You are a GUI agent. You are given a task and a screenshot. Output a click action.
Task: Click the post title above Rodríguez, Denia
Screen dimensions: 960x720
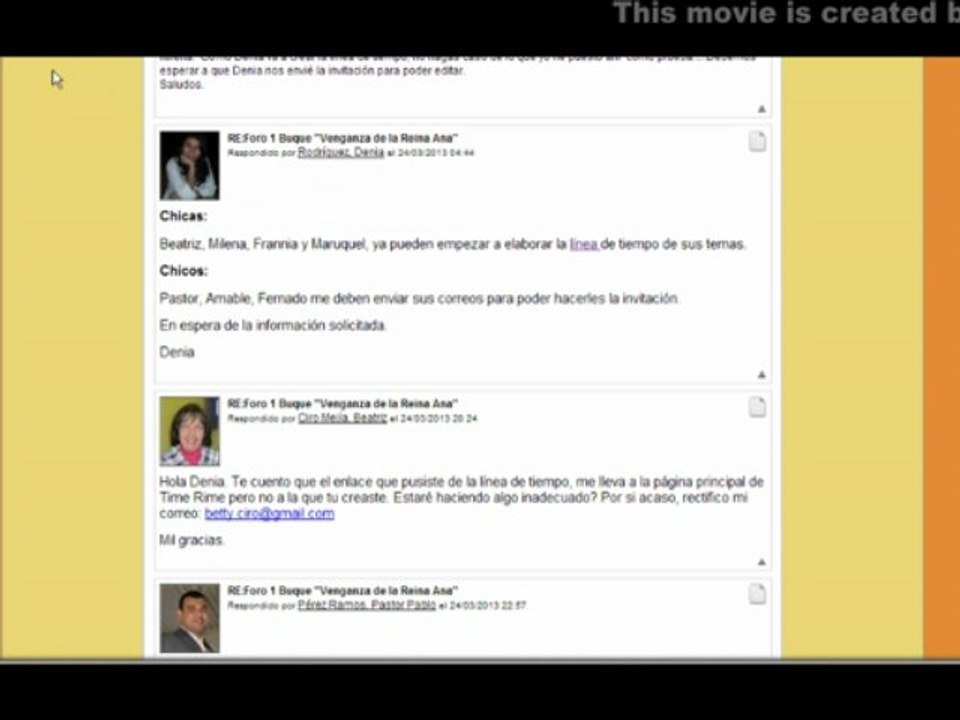click(343, 138)
